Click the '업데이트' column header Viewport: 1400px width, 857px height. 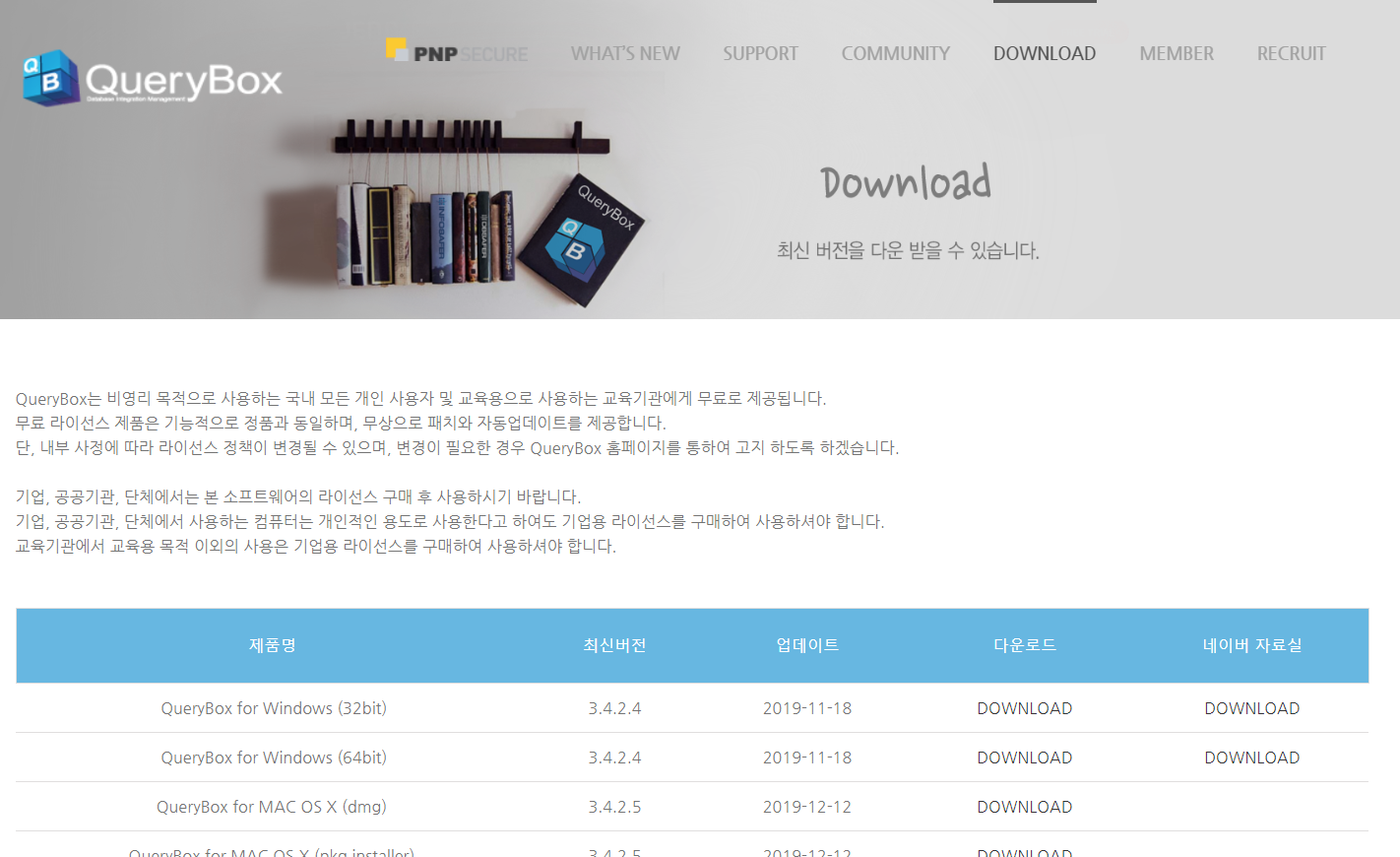point(807,645)
